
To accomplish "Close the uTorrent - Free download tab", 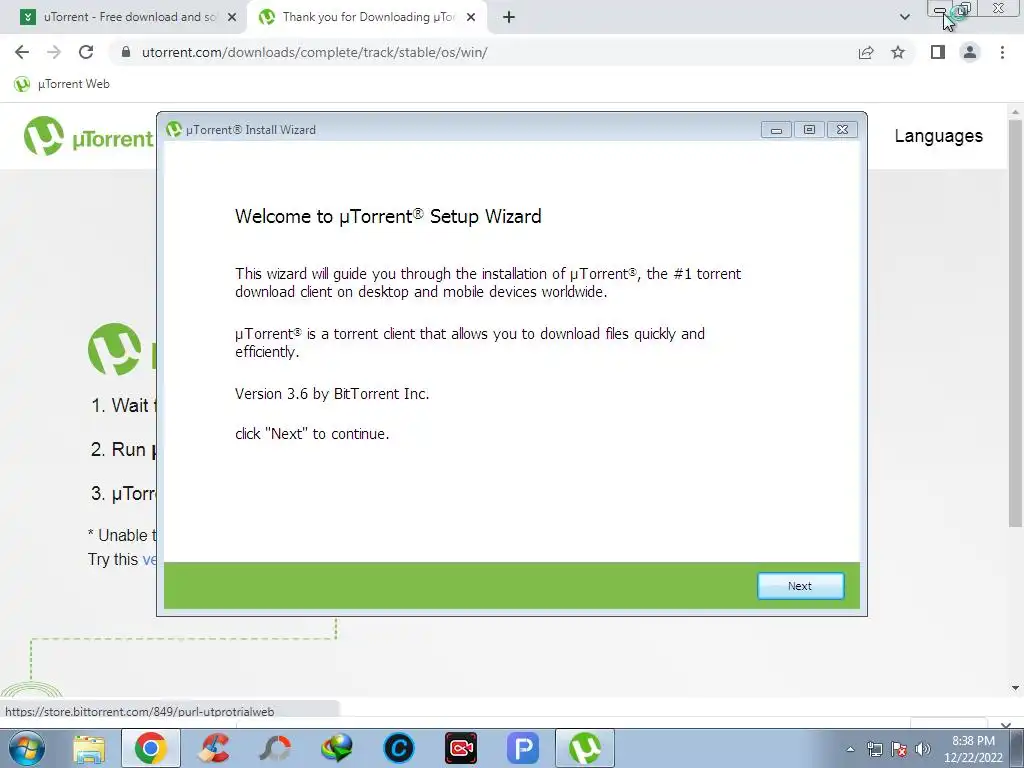I will point(232,18).
